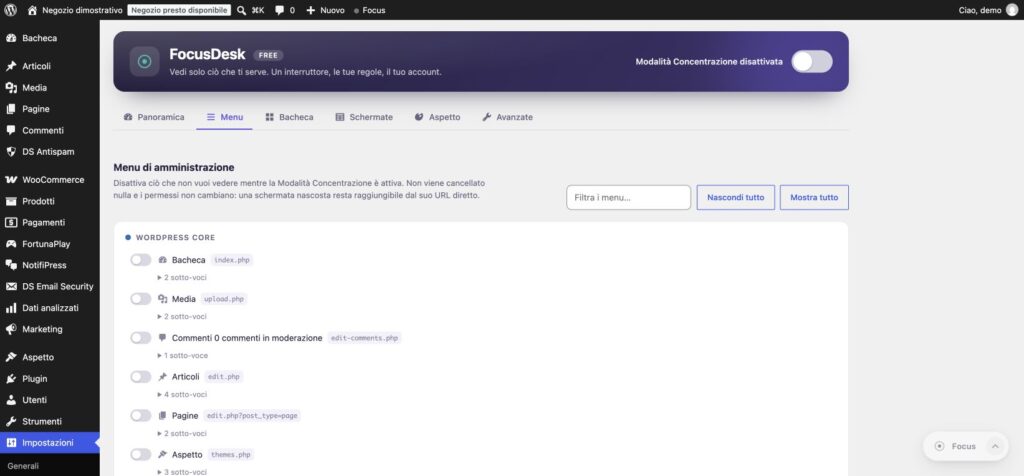This screenshot has height=476, width=1024.
Task: Expand 2 sotto-voci under Bacheca
Action: (x=182, y=278)
